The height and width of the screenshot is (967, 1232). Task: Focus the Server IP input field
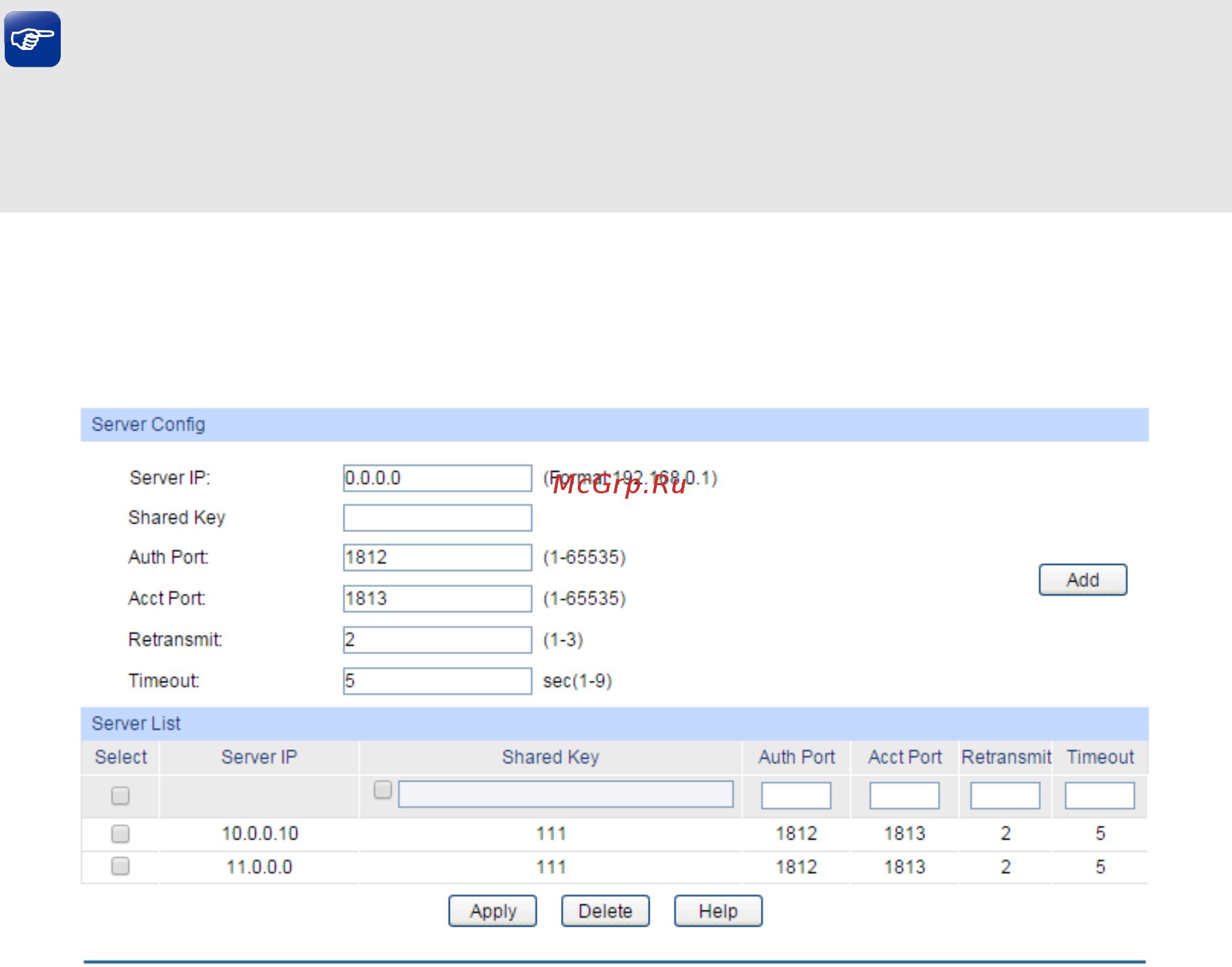tap(437, 478)
